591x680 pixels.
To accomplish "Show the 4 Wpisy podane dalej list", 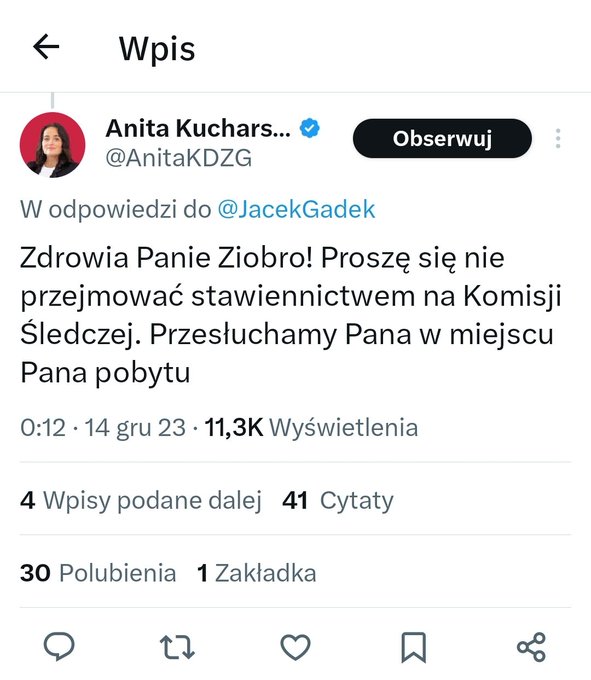I will pyautogui.click(x=141, y=500).
